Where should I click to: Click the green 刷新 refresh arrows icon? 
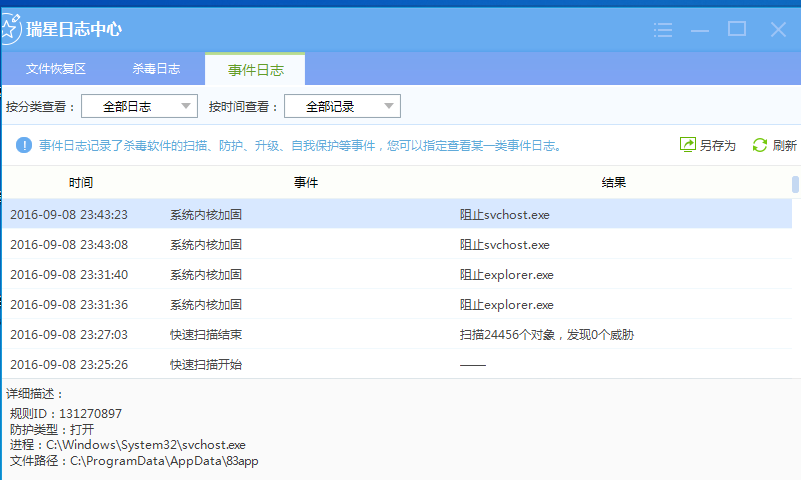(x=760, y=145)
